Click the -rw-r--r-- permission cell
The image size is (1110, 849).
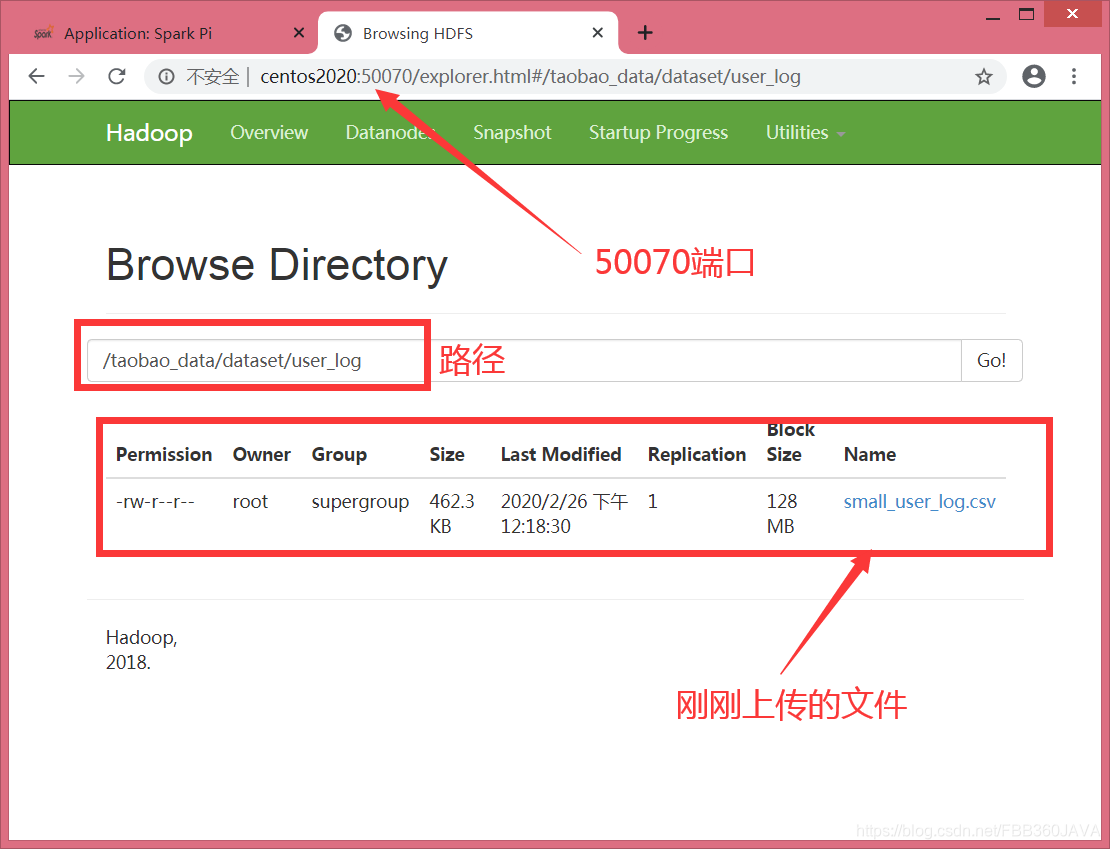[x=155, y=502]
